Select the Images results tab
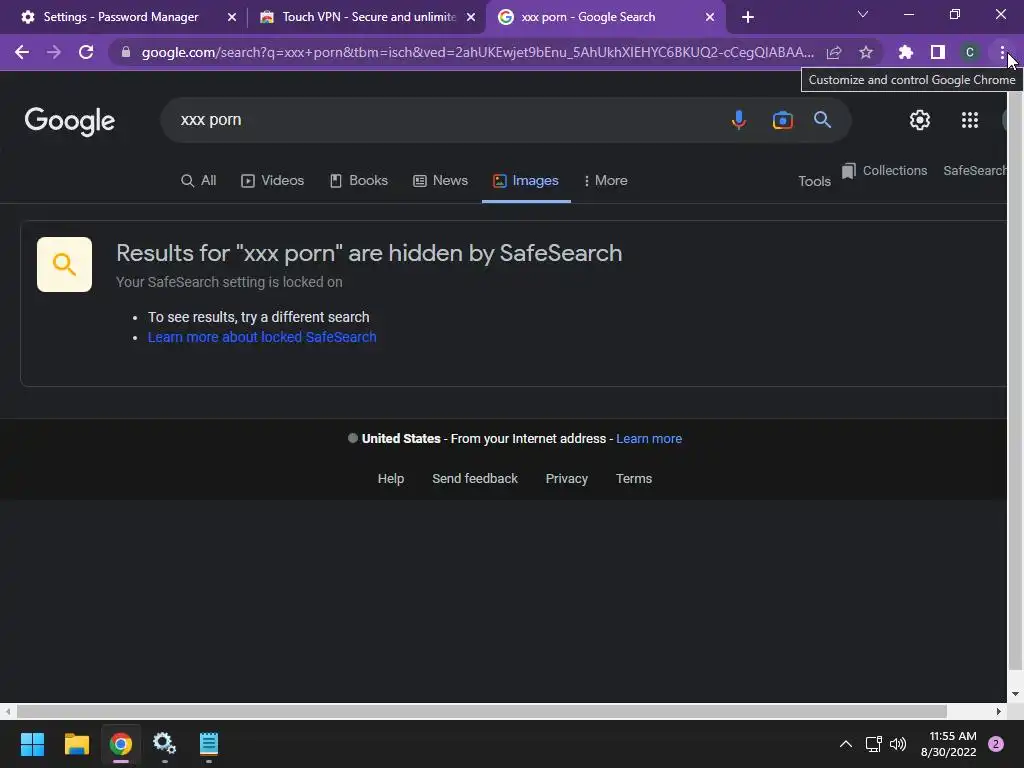 point(526,181)
